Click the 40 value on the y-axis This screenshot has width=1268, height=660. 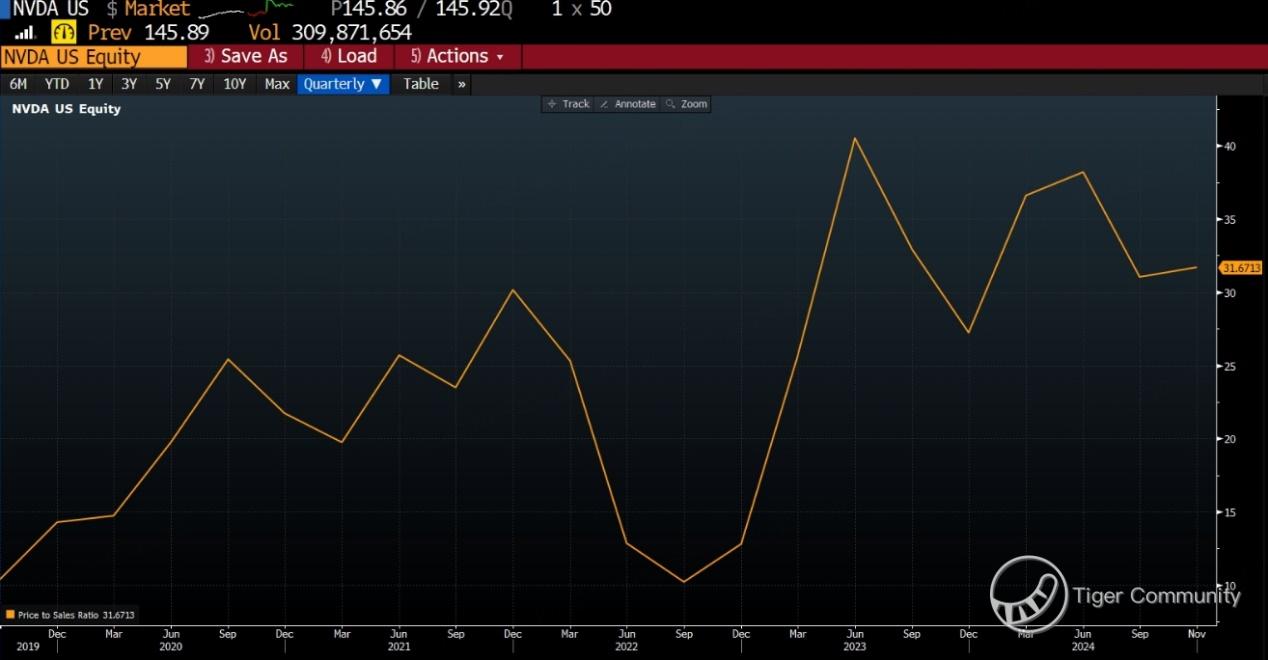point(1231,146)
